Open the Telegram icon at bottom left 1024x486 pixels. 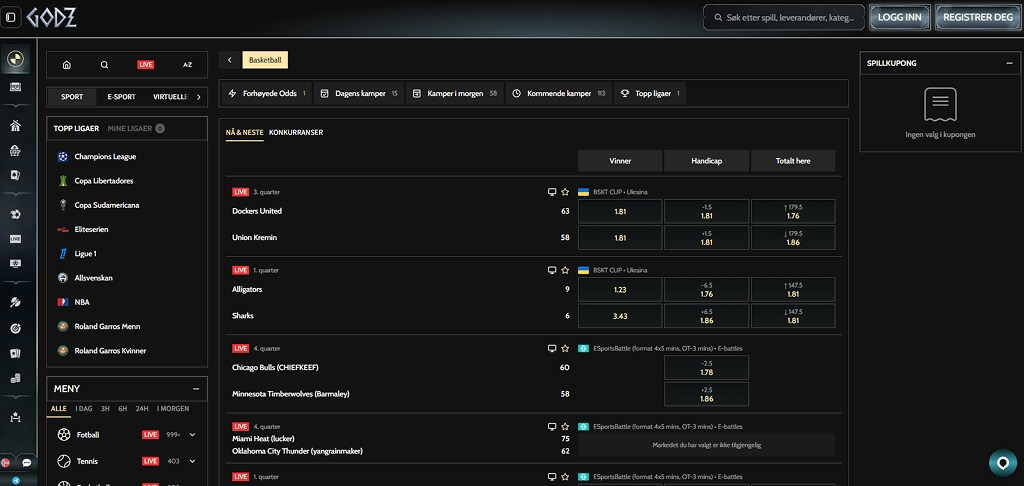coord(16,480)
